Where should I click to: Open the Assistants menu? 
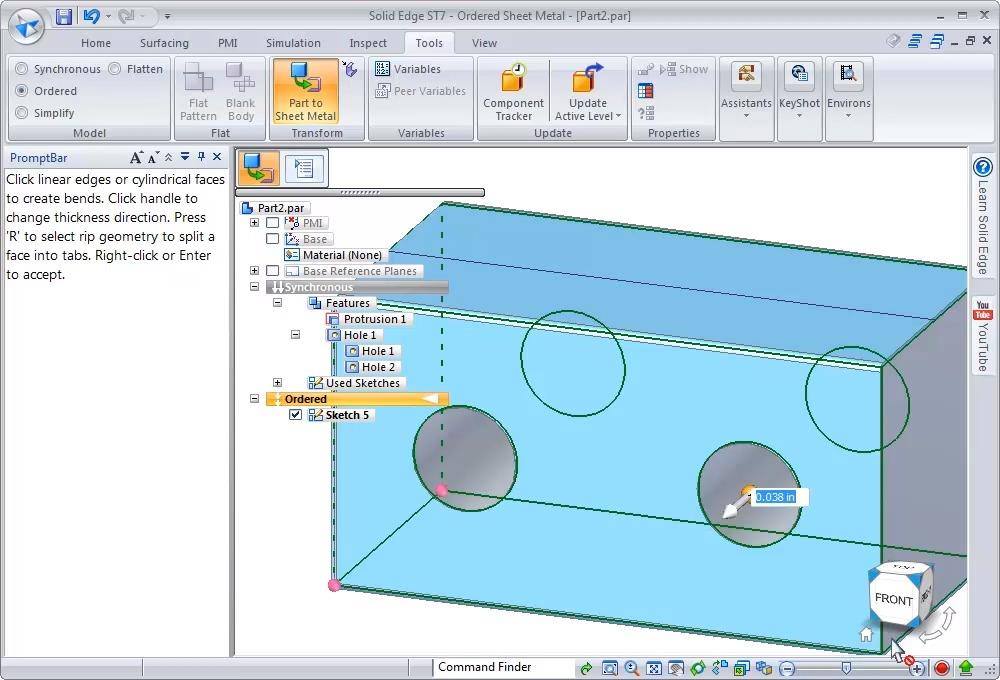[x=746, y=91]
